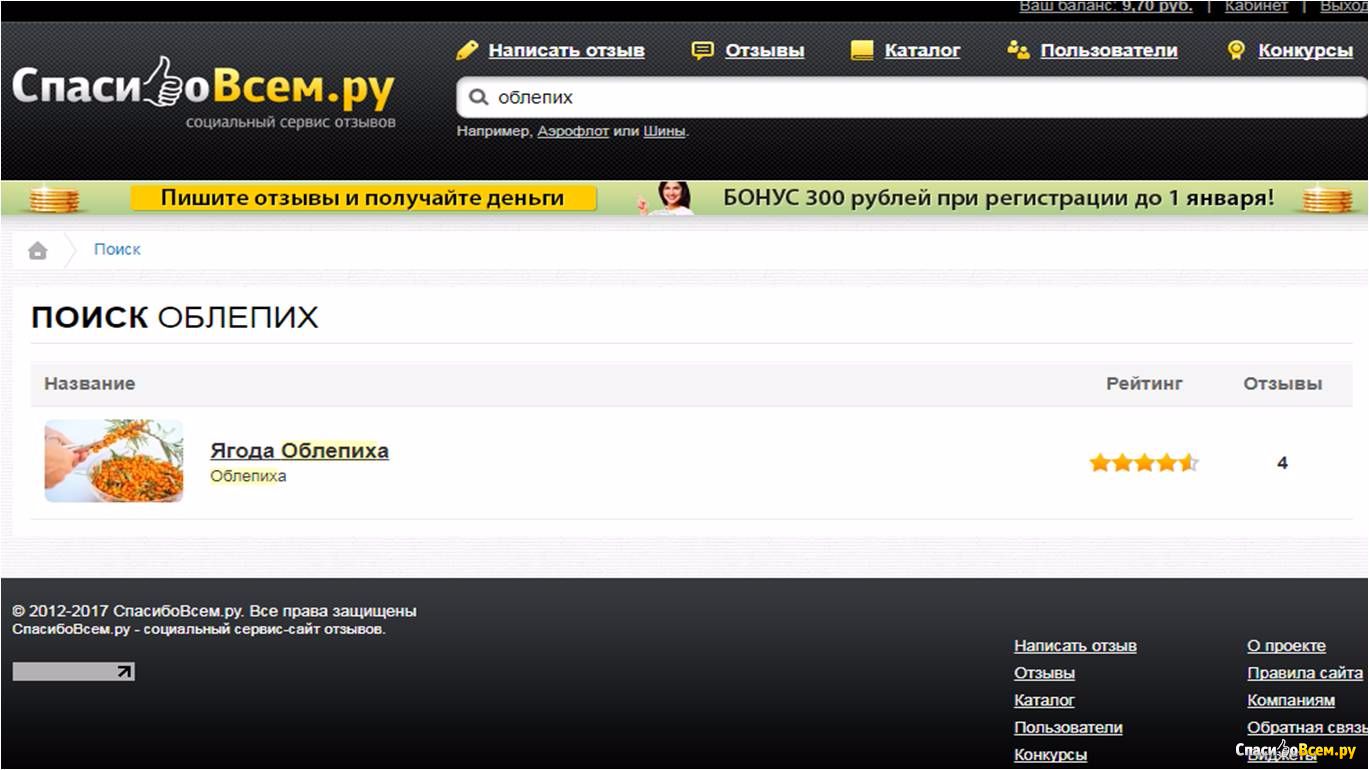Screen dimensions: 1369x770
Task: Click the search field containing облепих
Action: click(912, 98)
